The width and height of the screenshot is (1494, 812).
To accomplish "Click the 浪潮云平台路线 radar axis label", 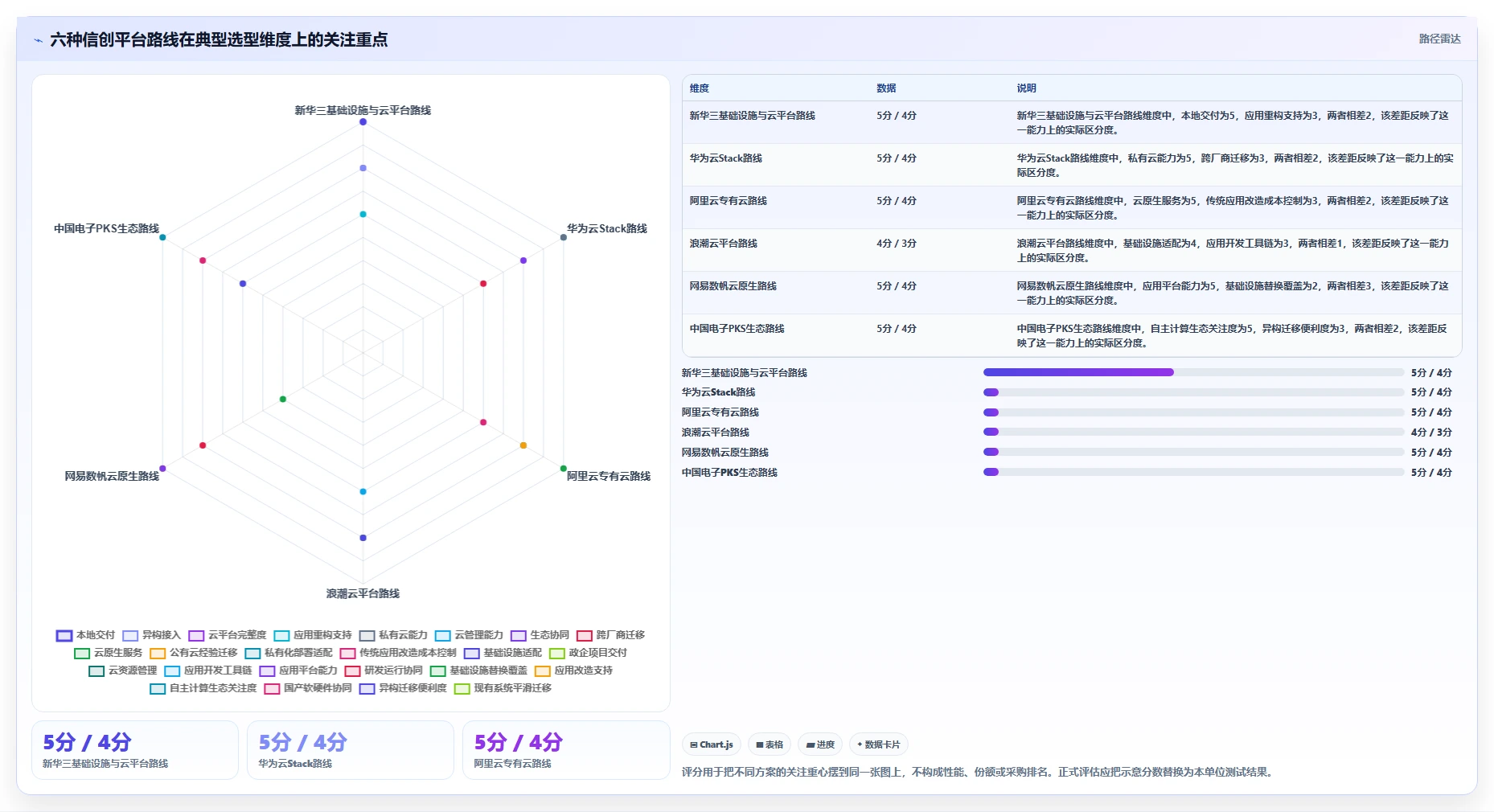I will 363,594.
